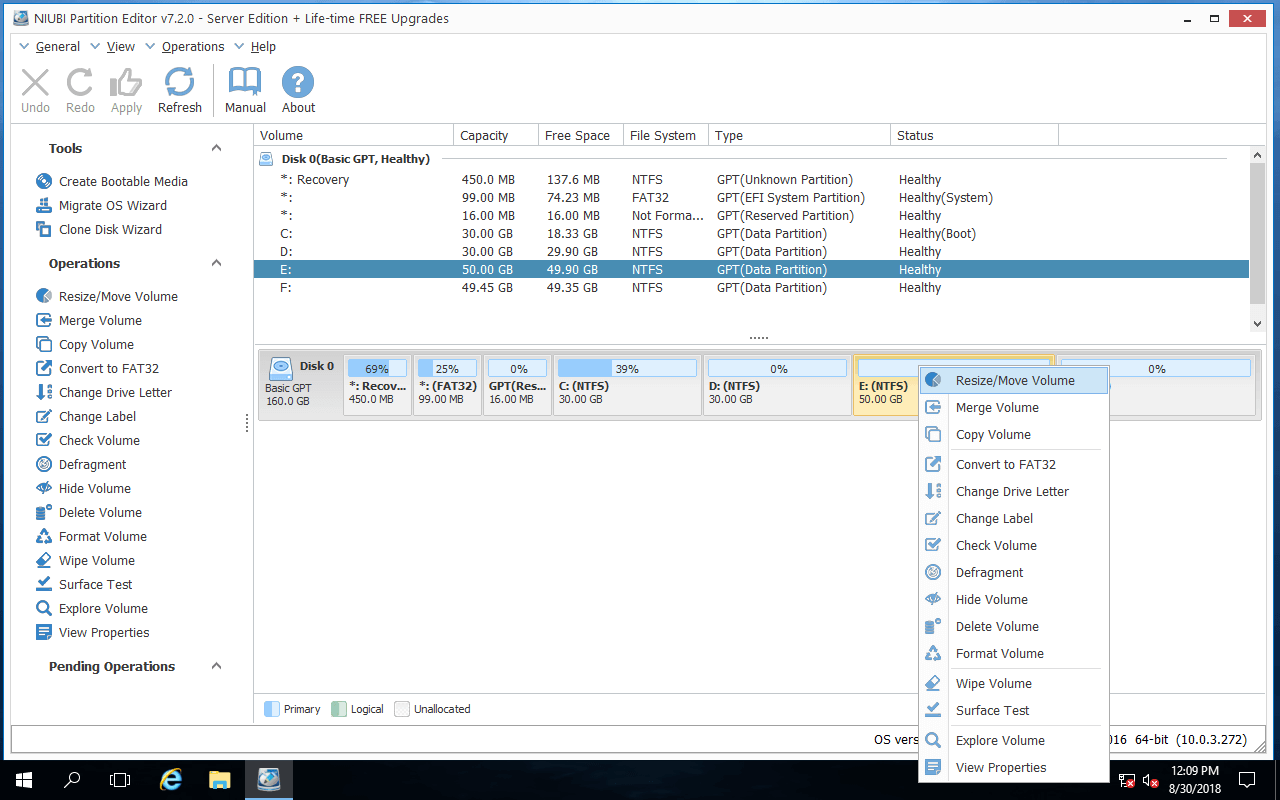Screen dimensions: 1280x800
Task: Click sidebar Change Drive Letter icon
Action: (x=43, y=392)
